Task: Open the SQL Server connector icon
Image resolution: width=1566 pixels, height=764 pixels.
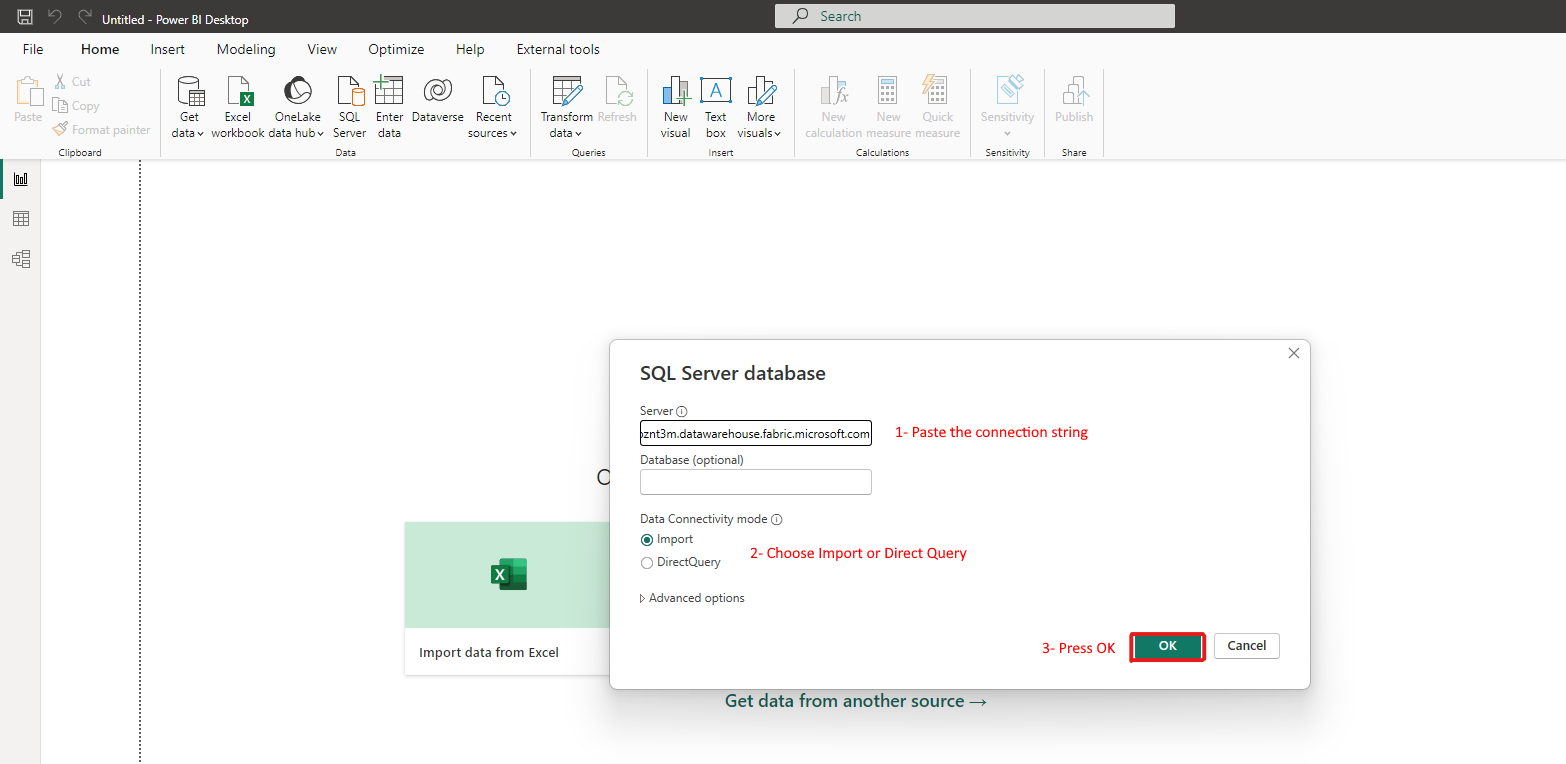Action: [x=348, y=104]
